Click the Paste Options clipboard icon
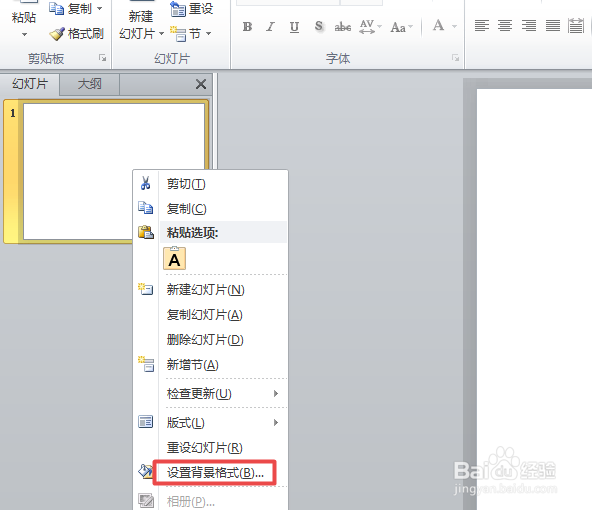 tap(146, 232)
